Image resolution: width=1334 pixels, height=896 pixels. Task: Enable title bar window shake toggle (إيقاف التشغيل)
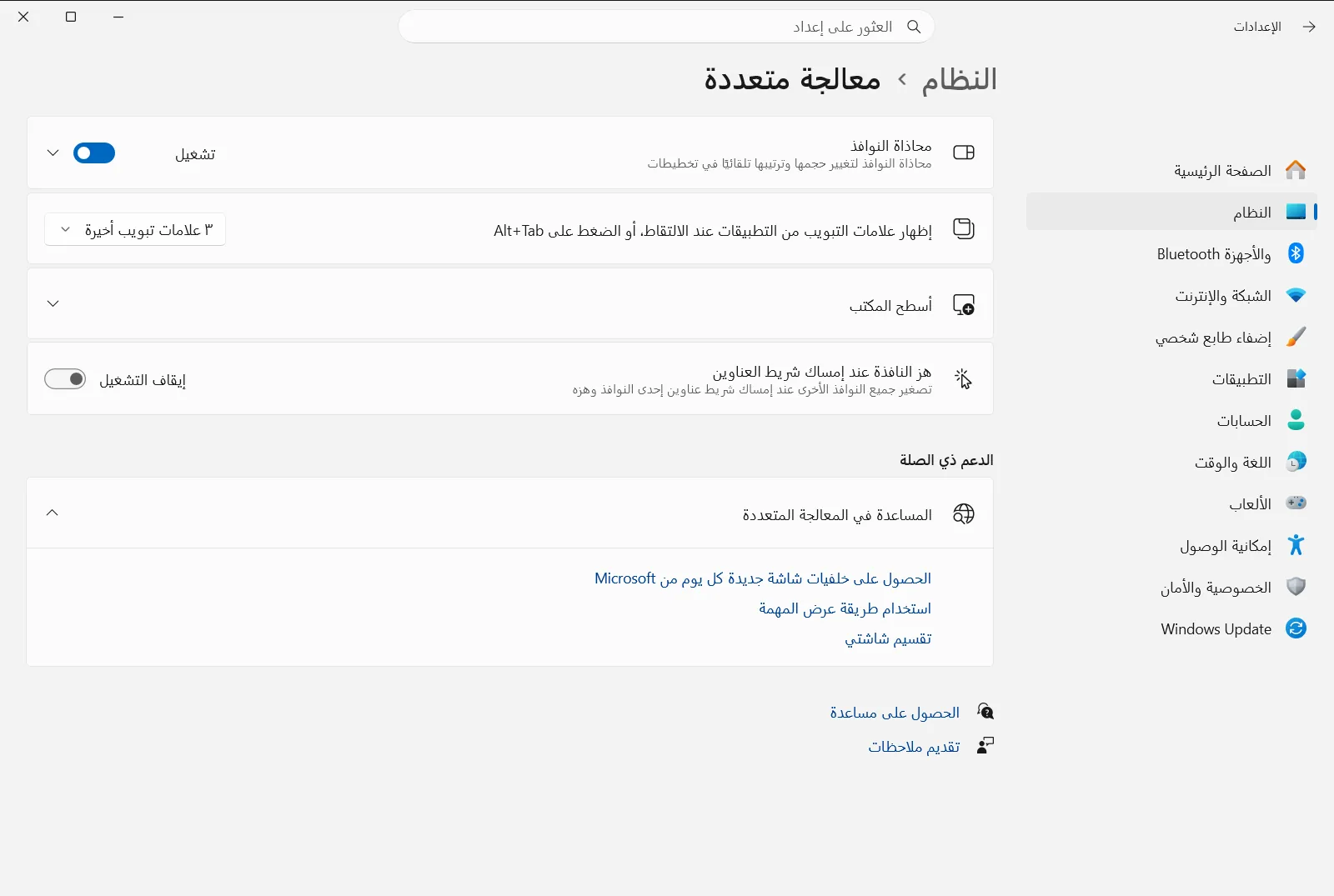tap(65, 379)
